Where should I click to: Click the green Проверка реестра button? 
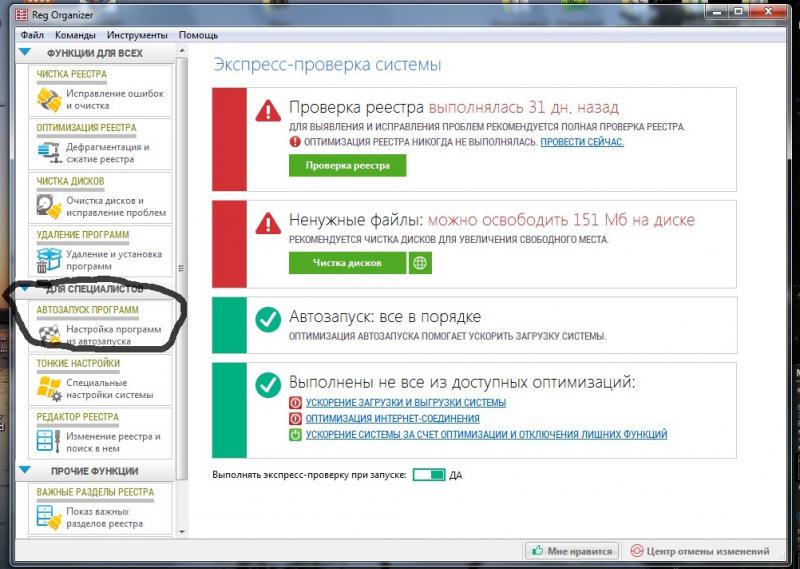[347, 165]
